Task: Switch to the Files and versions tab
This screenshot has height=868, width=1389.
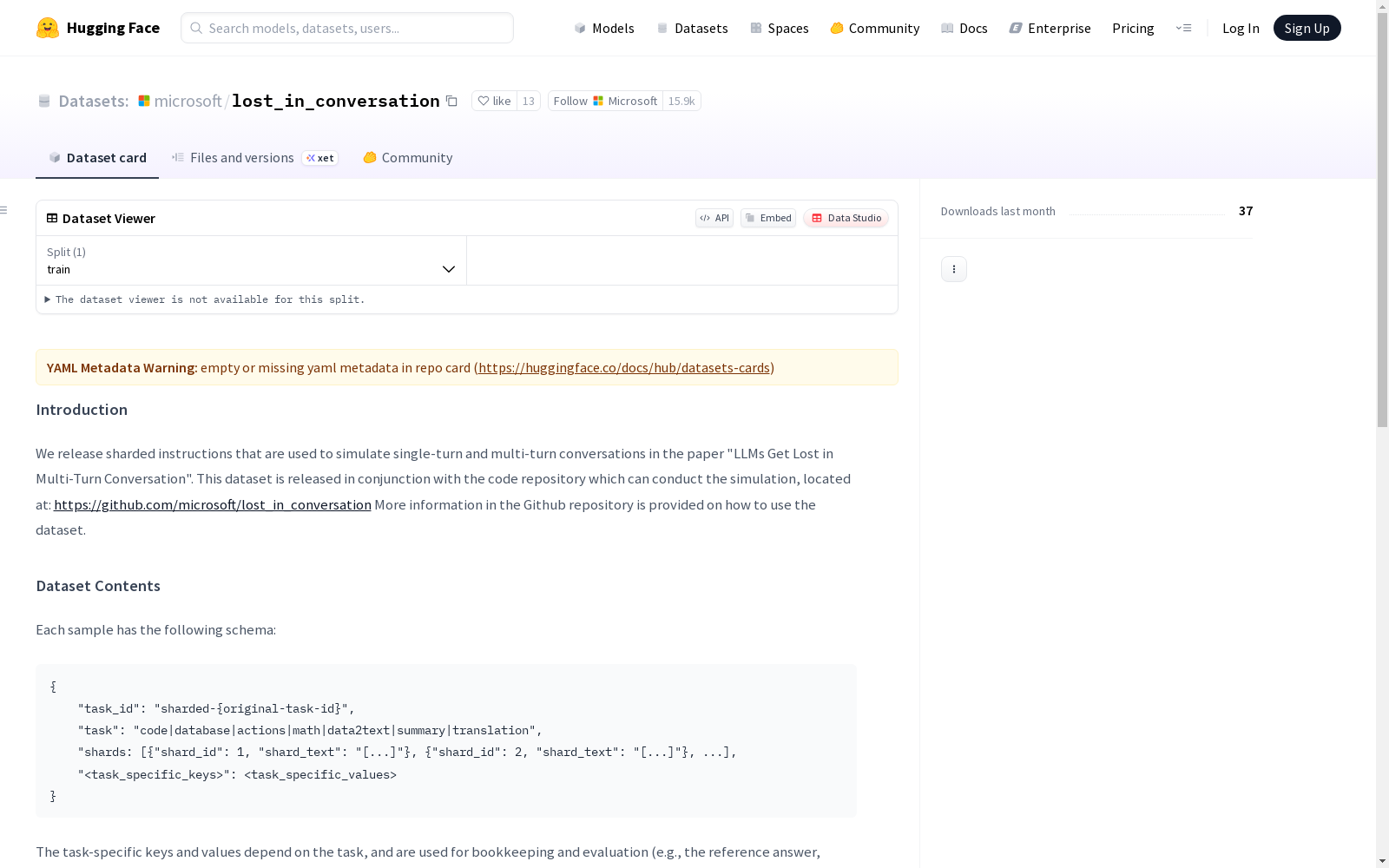Action: tap(254, 157)
